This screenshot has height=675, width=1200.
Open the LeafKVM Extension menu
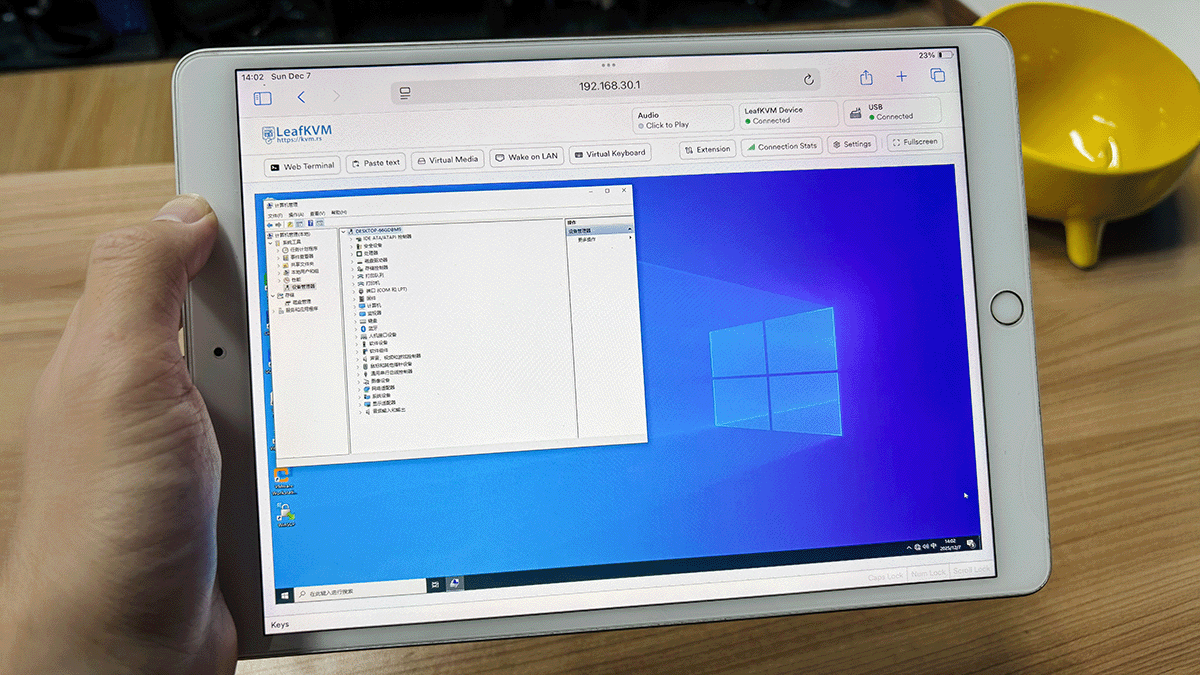click(707, 149)
